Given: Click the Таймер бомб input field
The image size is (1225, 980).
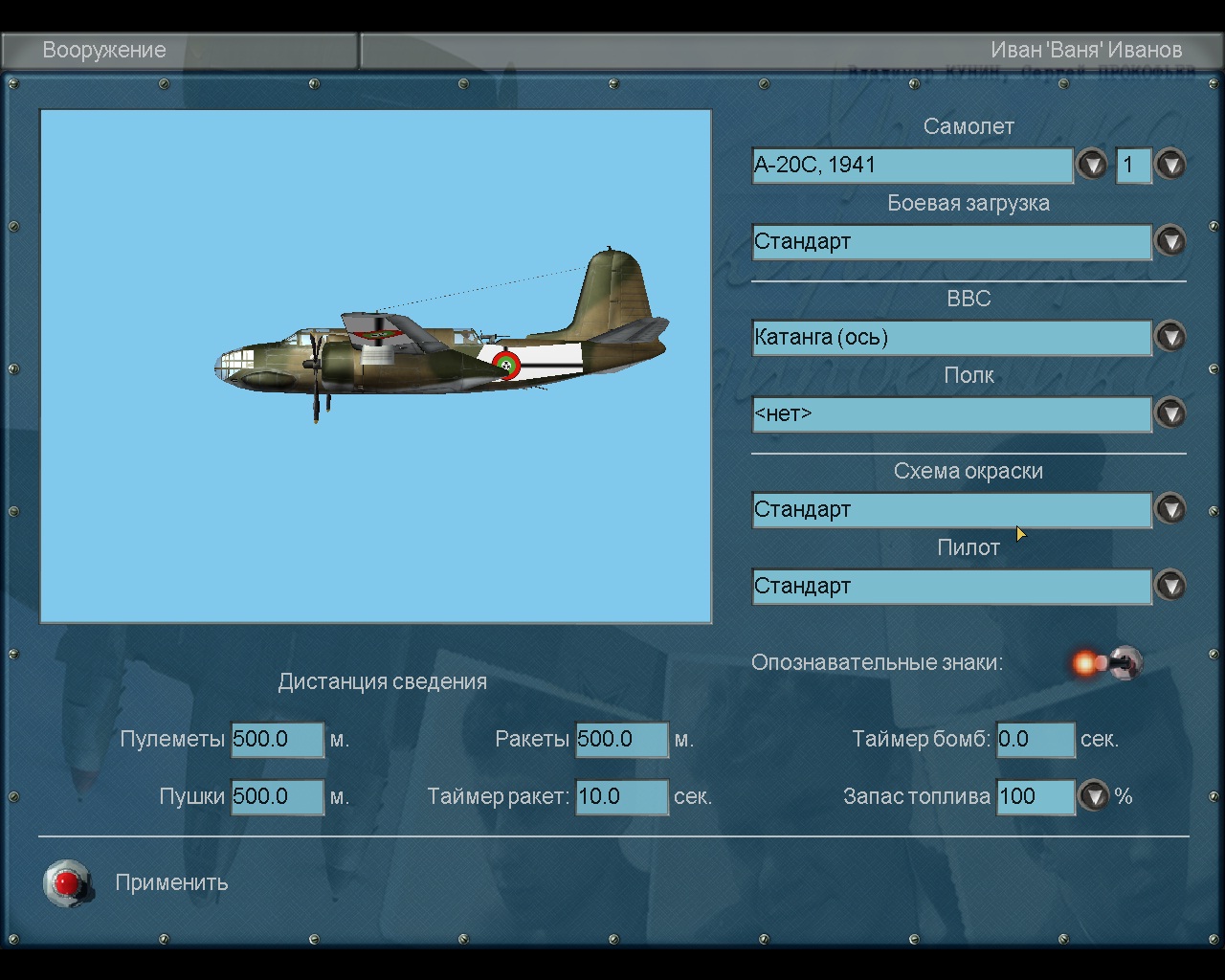Looking at the screenshot, I should (x=1036, y=740).
